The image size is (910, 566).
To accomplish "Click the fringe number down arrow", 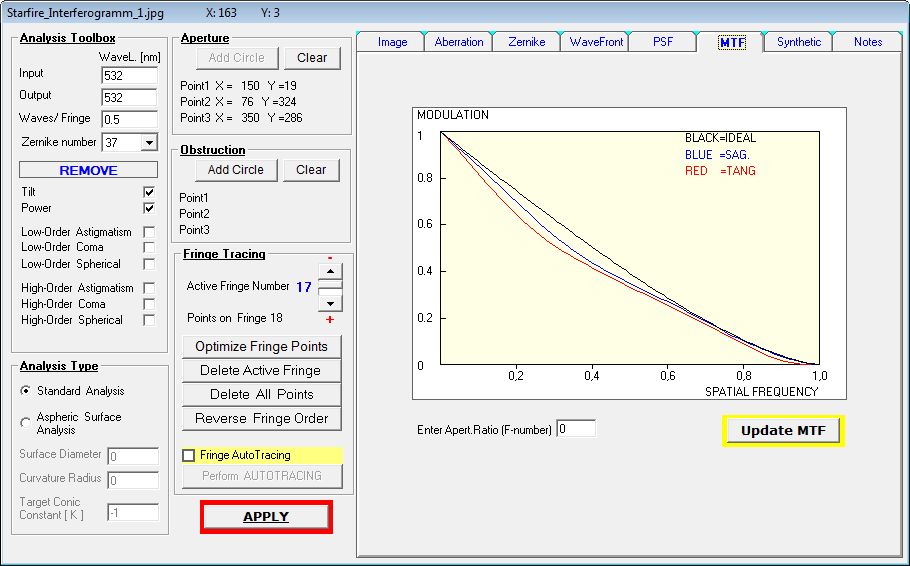I will (330, 303).
